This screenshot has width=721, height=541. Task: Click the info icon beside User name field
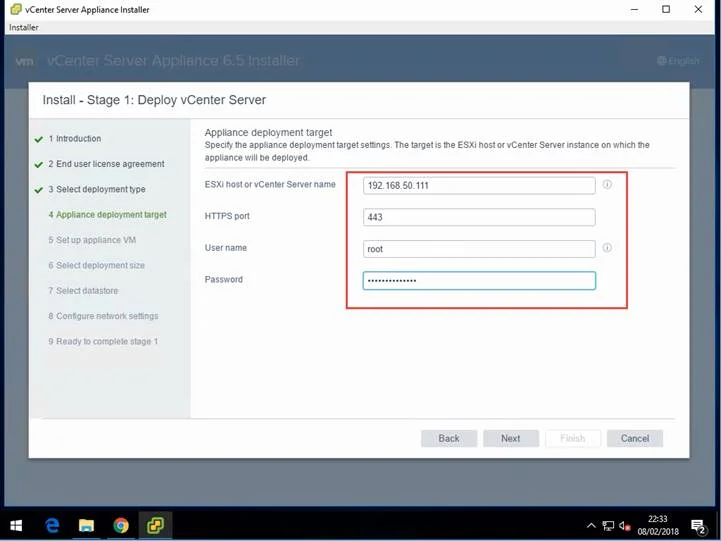[607, 248]
